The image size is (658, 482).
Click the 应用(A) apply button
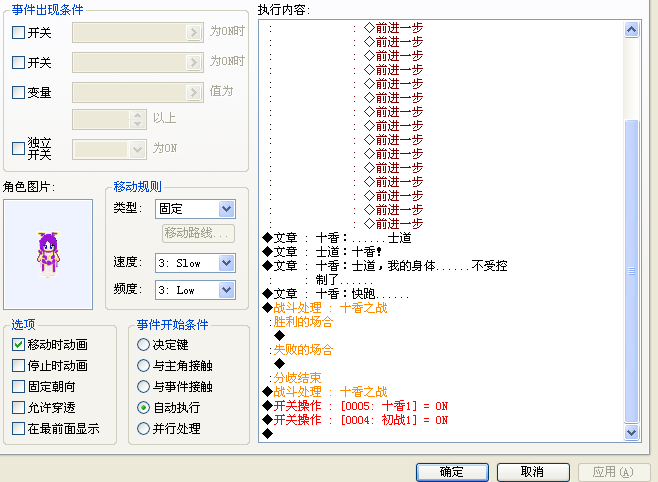[x=614, y=472]
